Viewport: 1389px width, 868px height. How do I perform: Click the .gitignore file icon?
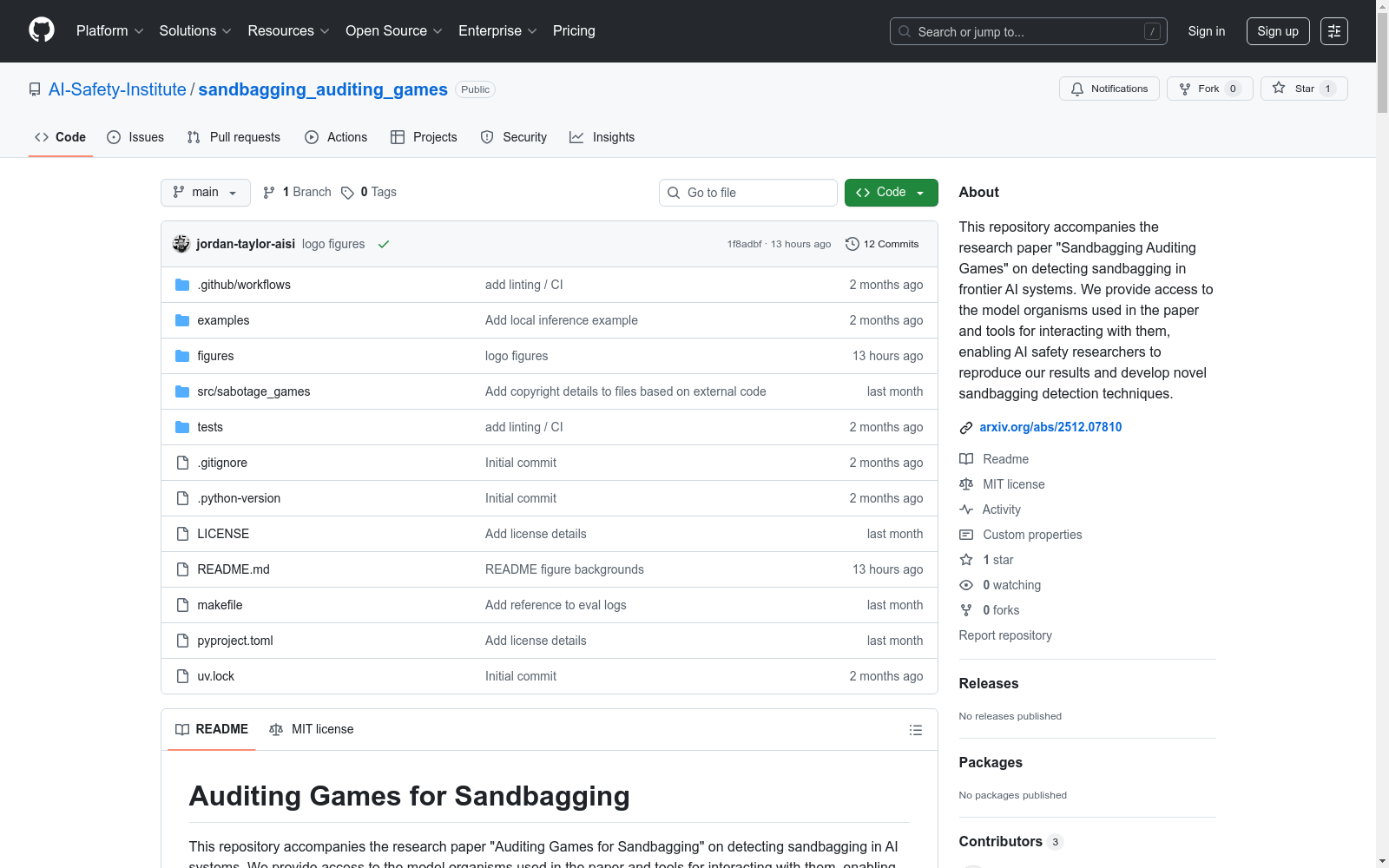click(182, 463)
